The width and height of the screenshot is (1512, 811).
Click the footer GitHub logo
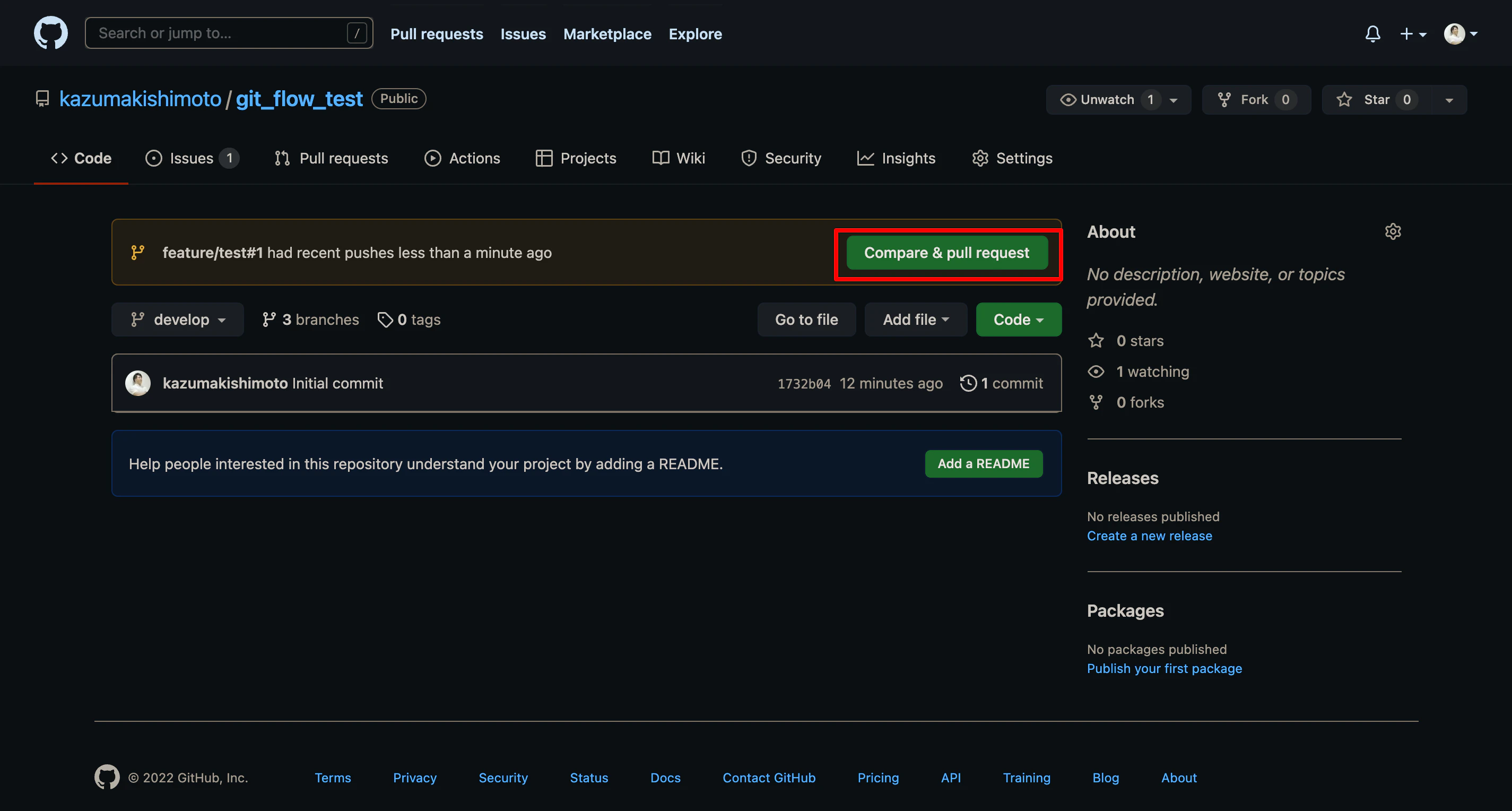(x=107, y=777)
